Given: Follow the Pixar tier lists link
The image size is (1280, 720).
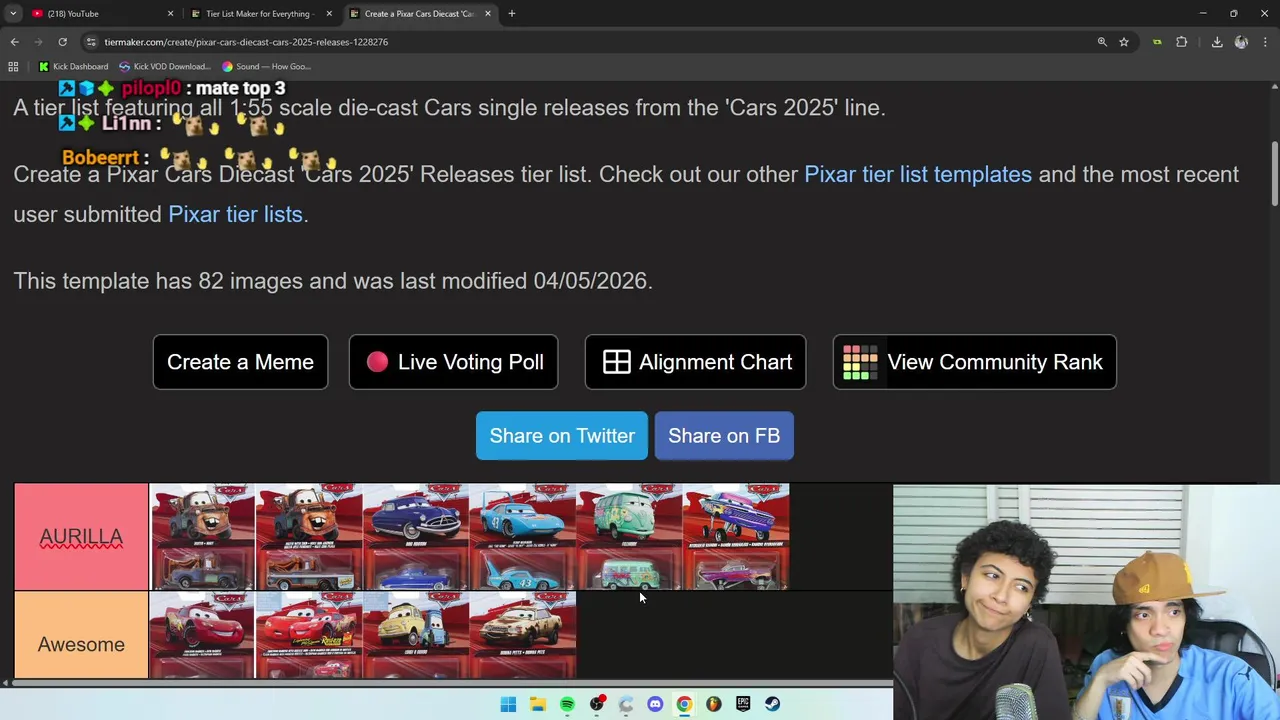Looking at the screenshot, I should point(235,214).
